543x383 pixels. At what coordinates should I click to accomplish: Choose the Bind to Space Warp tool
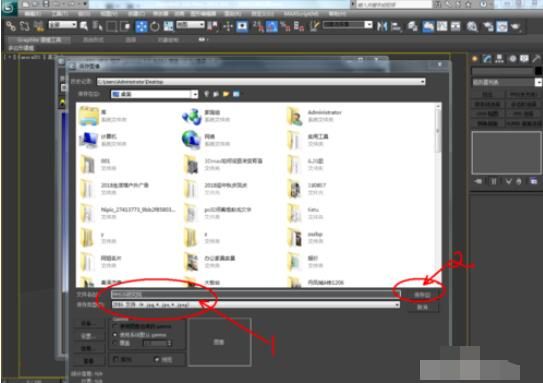[39, 26]
